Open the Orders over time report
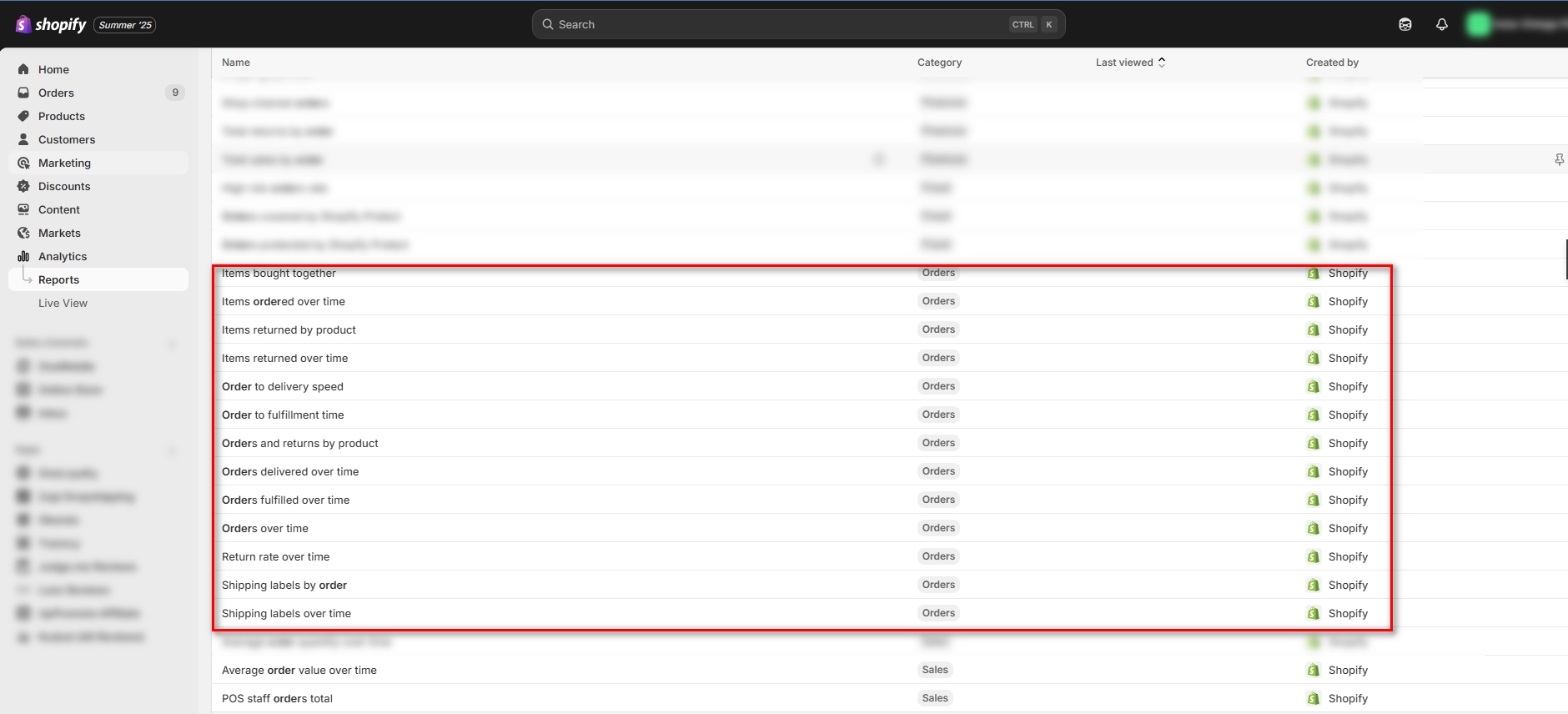Image resolution: width=1568 pixels, height=714 pixels. [265, 528]
